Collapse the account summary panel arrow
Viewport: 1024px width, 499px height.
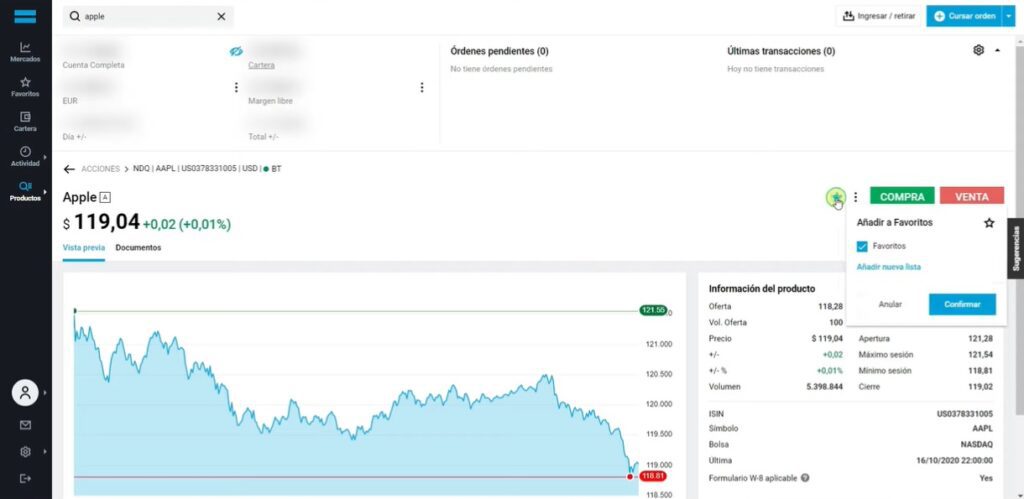tap(997, 50)
